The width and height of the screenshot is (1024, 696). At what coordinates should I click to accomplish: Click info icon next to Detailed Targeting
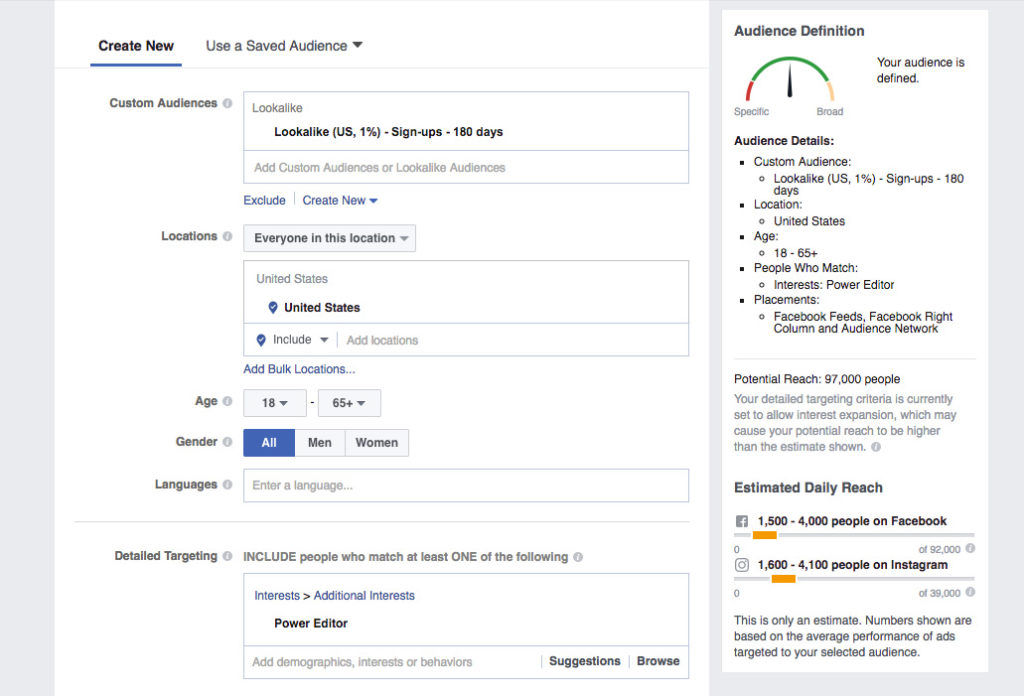(227, 556)
